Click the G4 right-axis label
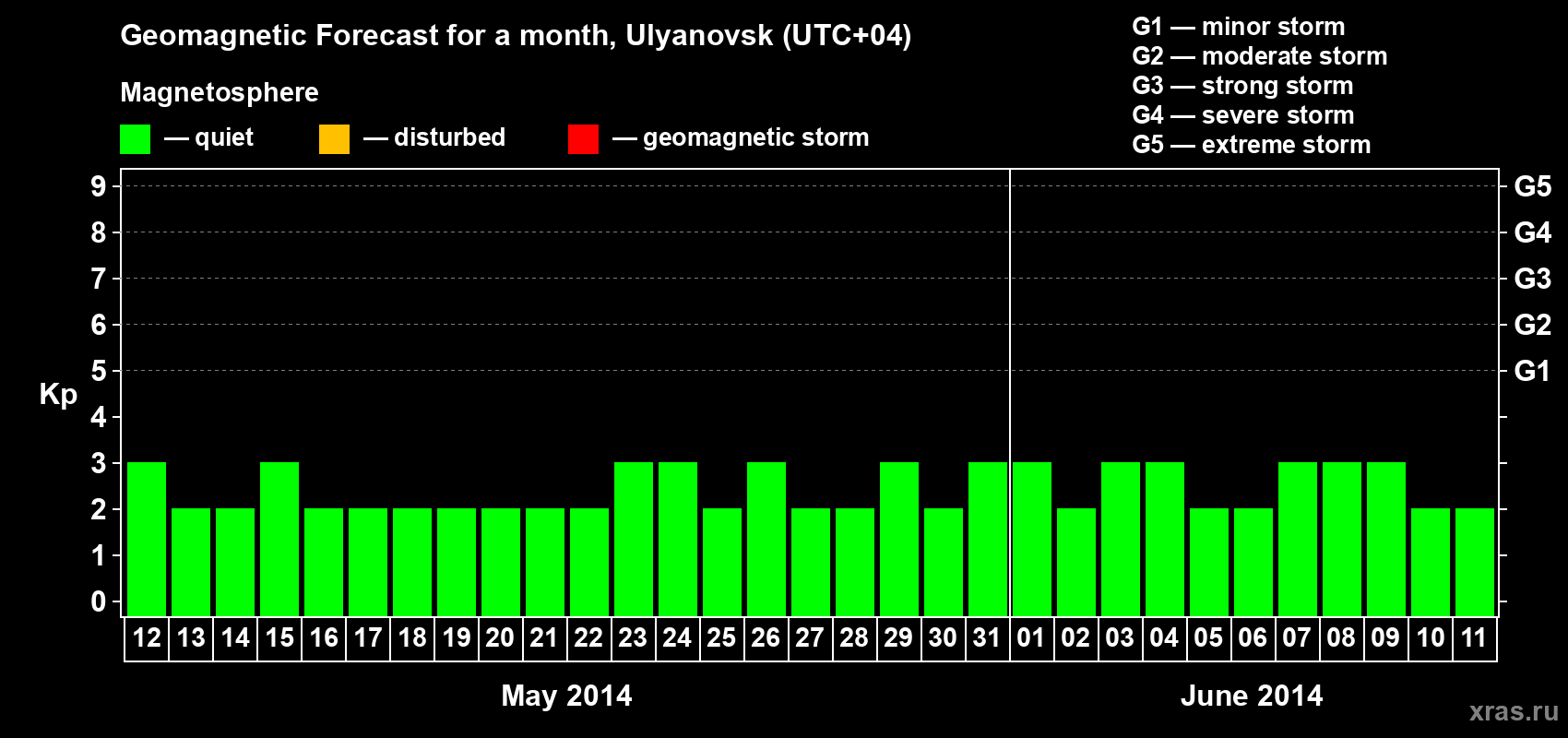Image resolution: width=1568 pixels, height=738 pixels. (1533, 232)
